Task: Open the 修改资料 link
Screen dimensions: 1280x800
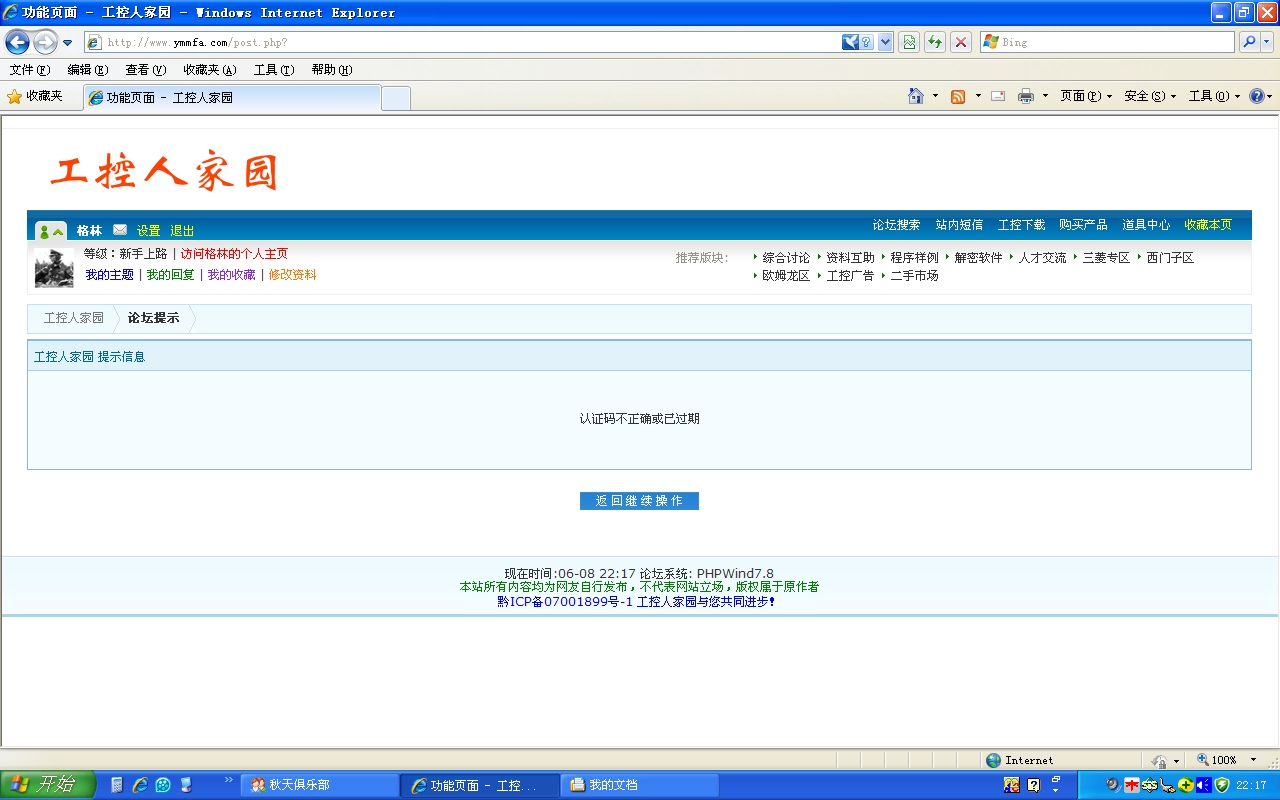Action: point(292,275)
